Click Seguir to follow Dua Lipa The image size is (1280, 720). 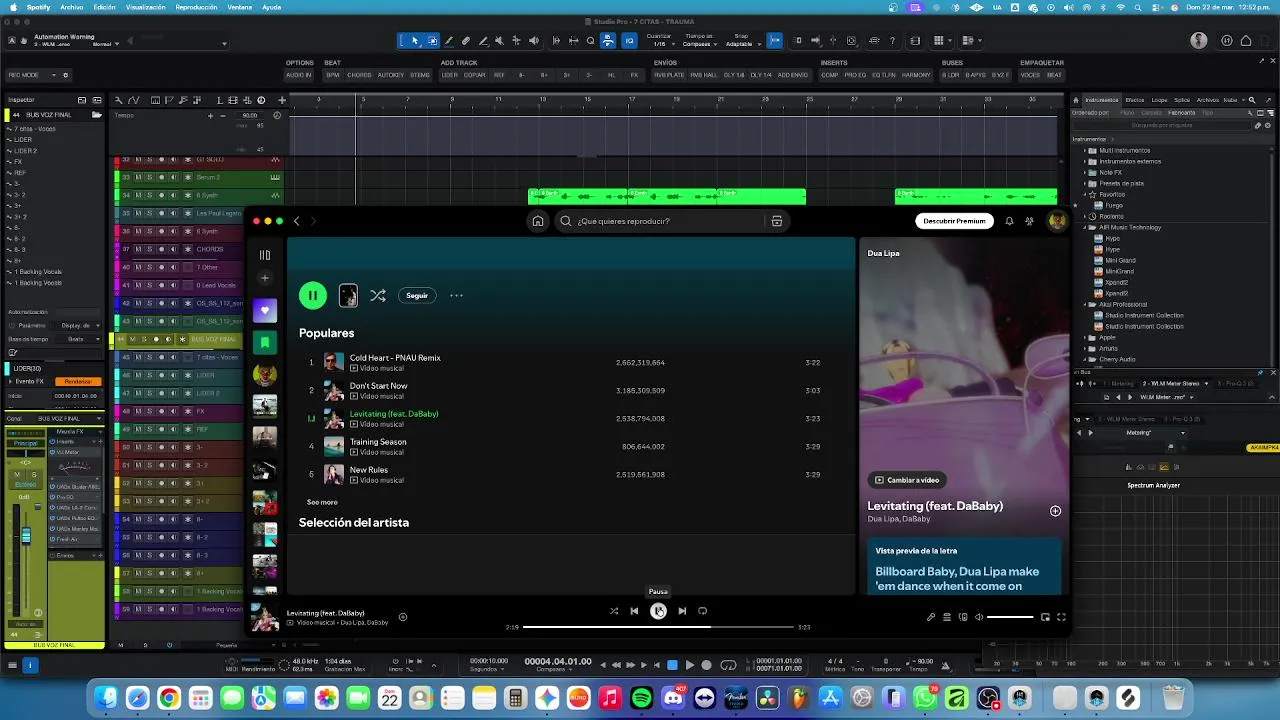point(417,296)
